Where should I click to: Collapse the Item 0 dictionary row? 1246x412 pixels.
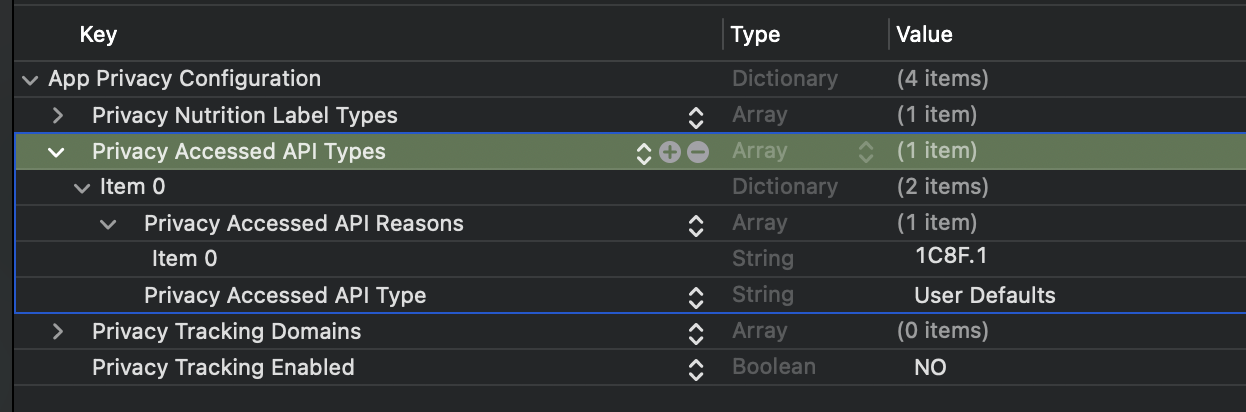click(x=82, y=188)
